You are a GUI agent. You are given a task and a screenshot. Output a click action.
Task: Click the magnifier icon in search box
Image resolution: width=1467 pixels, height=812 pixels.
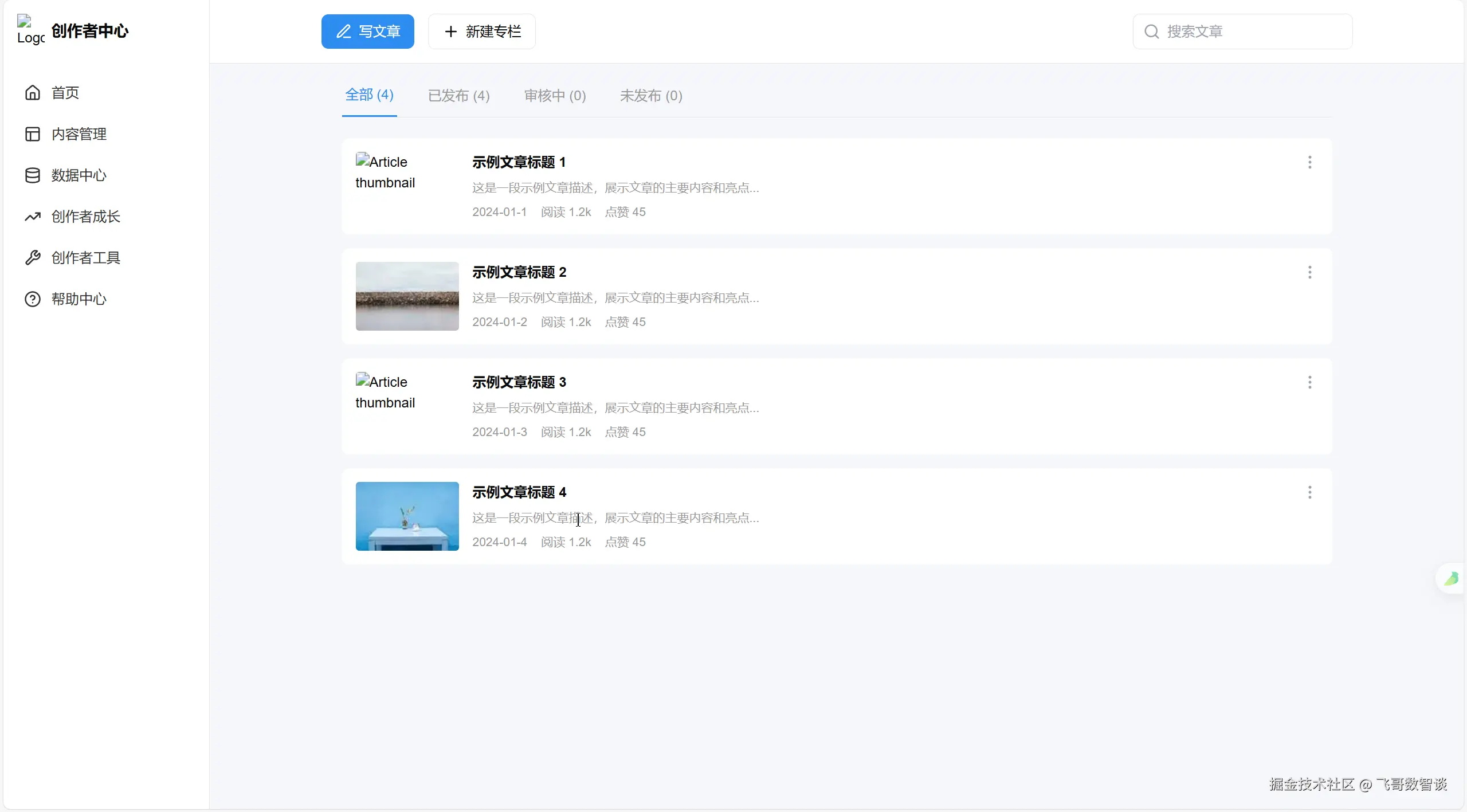click(x=1151, y=32)
